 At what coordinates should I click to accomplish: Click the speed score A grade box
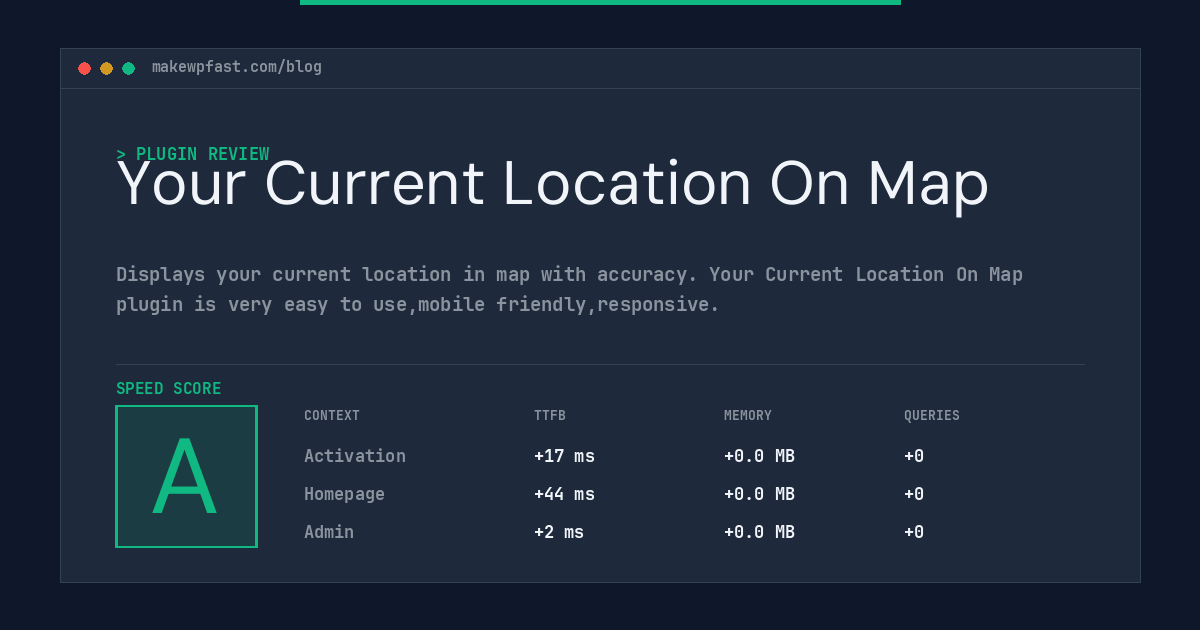coord(186,476)
